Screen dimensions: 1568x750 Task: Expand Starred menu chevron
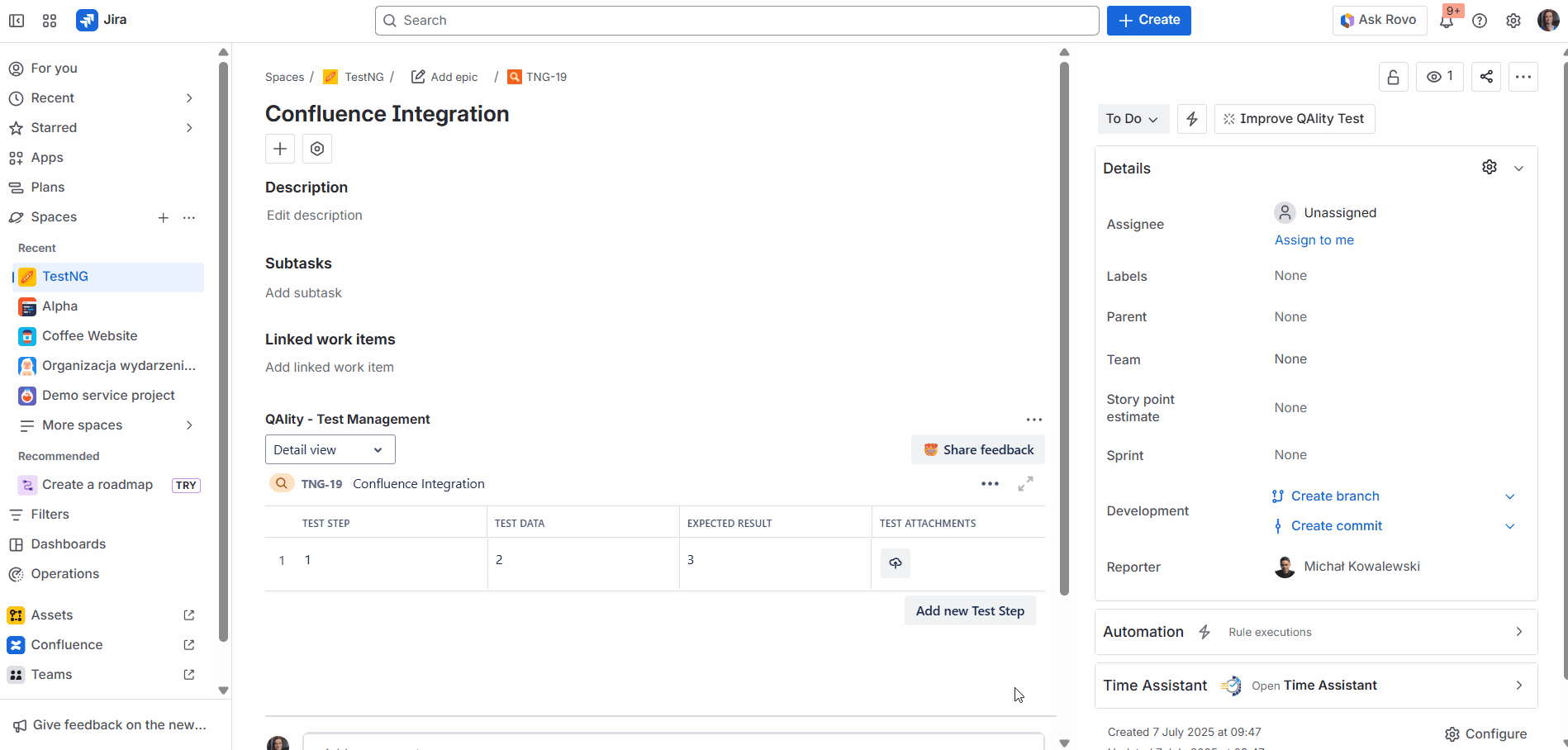pyautogui.click(x=189, y=128)
